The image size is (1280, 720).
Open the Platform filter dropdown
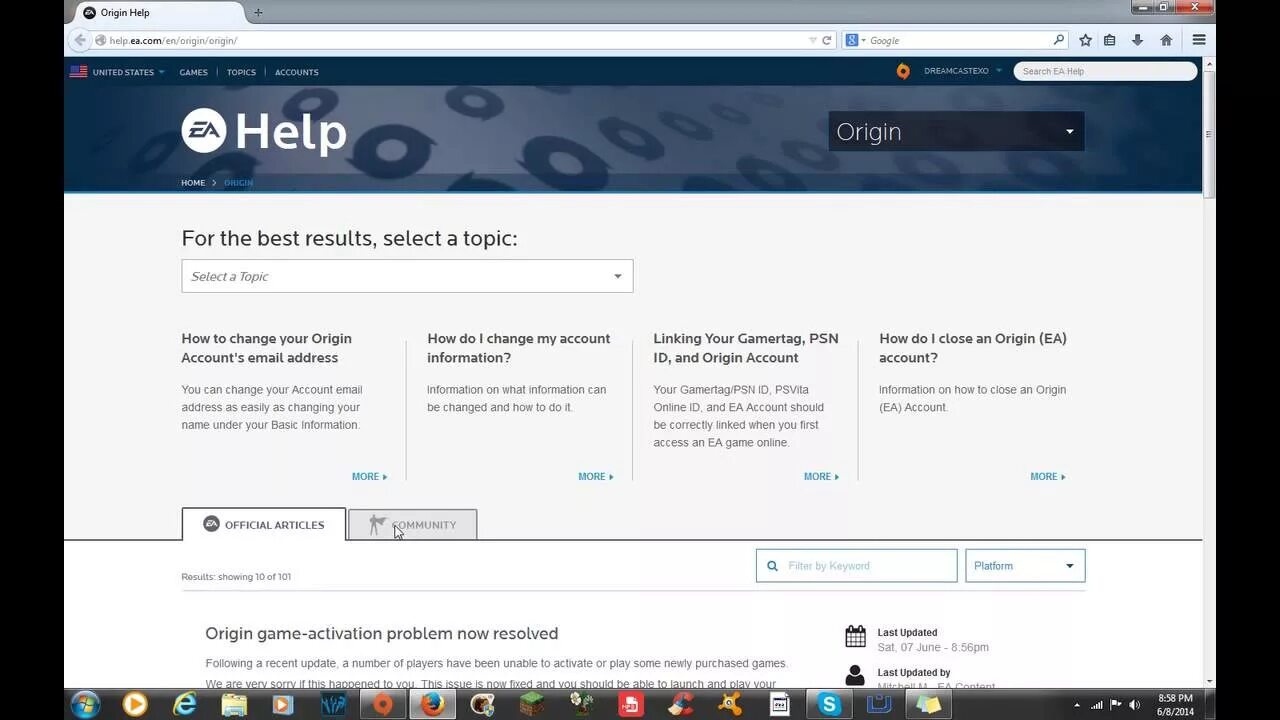(1025, 566)
